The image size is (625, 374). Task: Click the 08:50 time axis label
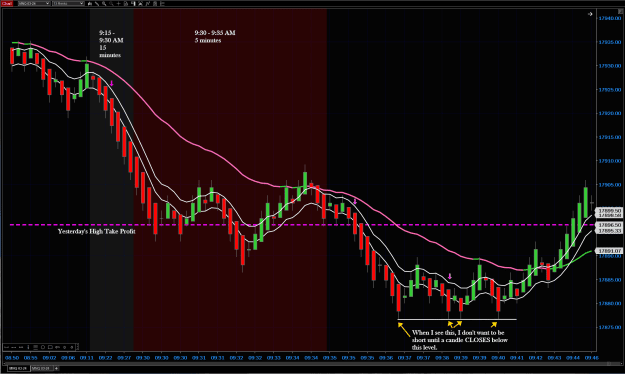pyautogui.click(x=12, y=358)
